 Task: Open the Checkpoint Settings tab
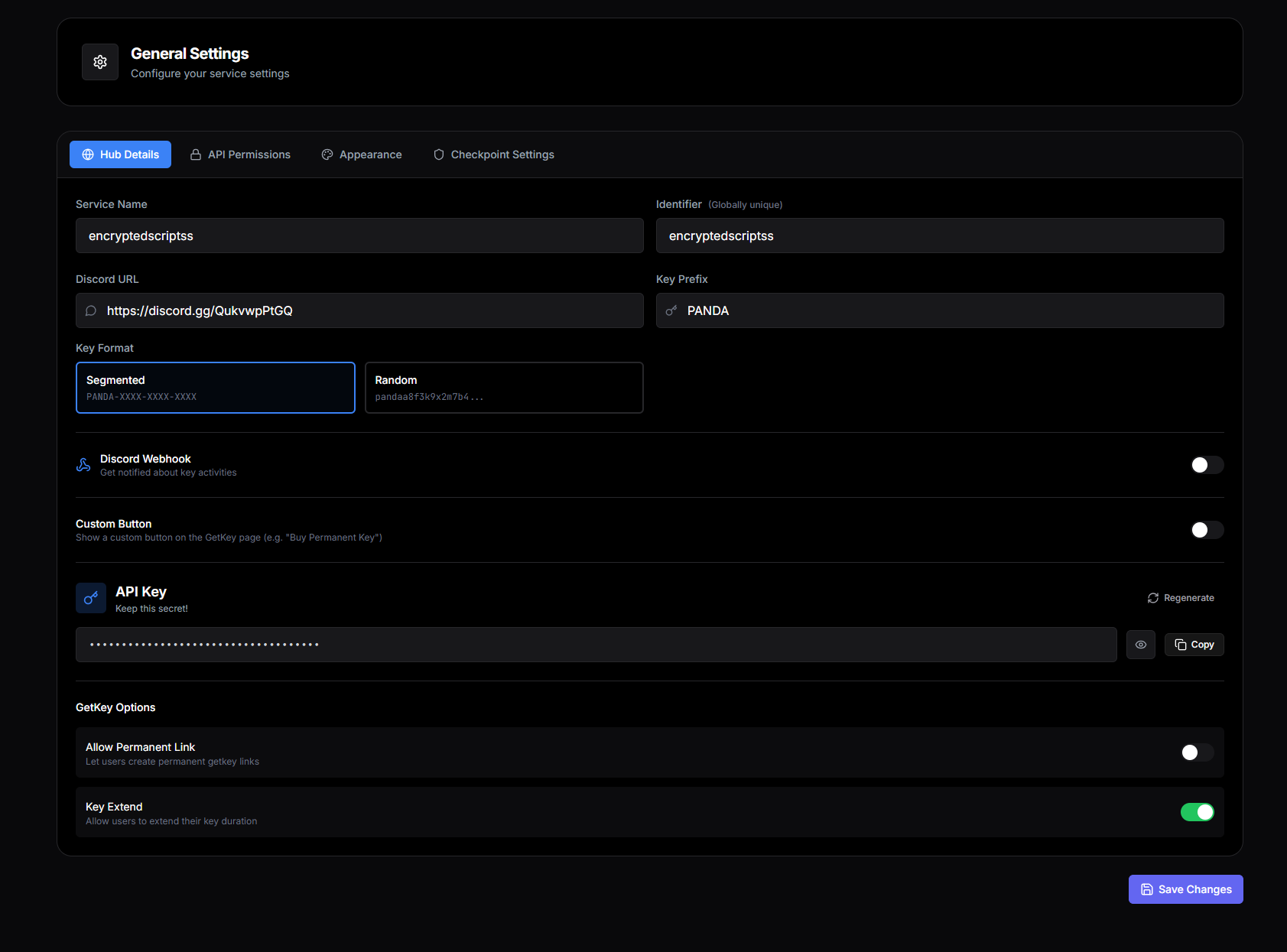pyautogui.click(x=494, y=154)
